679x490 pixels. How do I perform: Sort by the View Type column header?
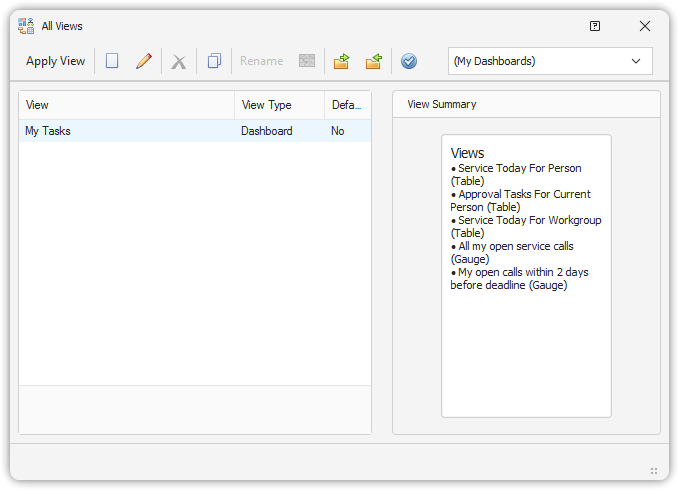(279, 105)
